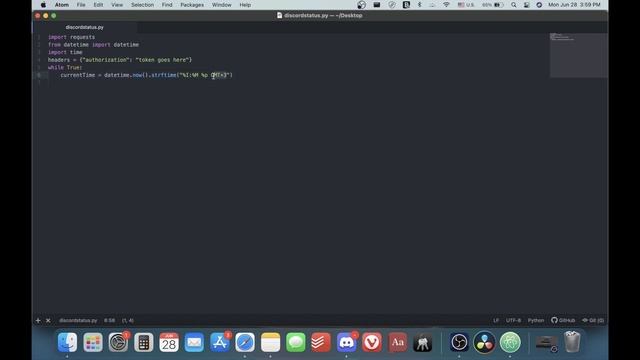Image resolution: width=640 pixels, height=360 pixels.
Task: Click "token goes here" string in line 4
Action: pos(162,60)
